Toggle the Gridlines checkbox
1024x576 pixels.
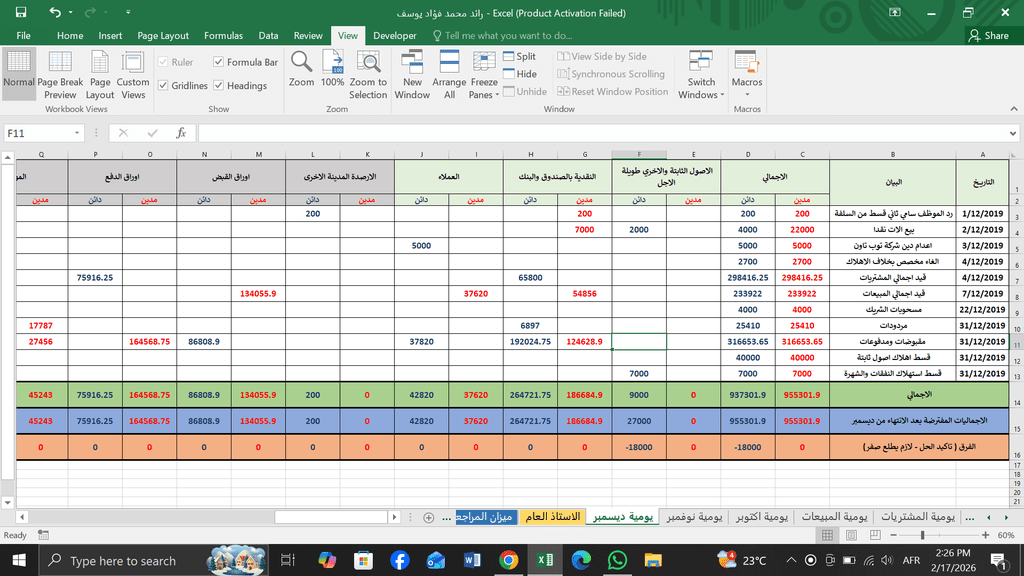(x=163, y=86)
